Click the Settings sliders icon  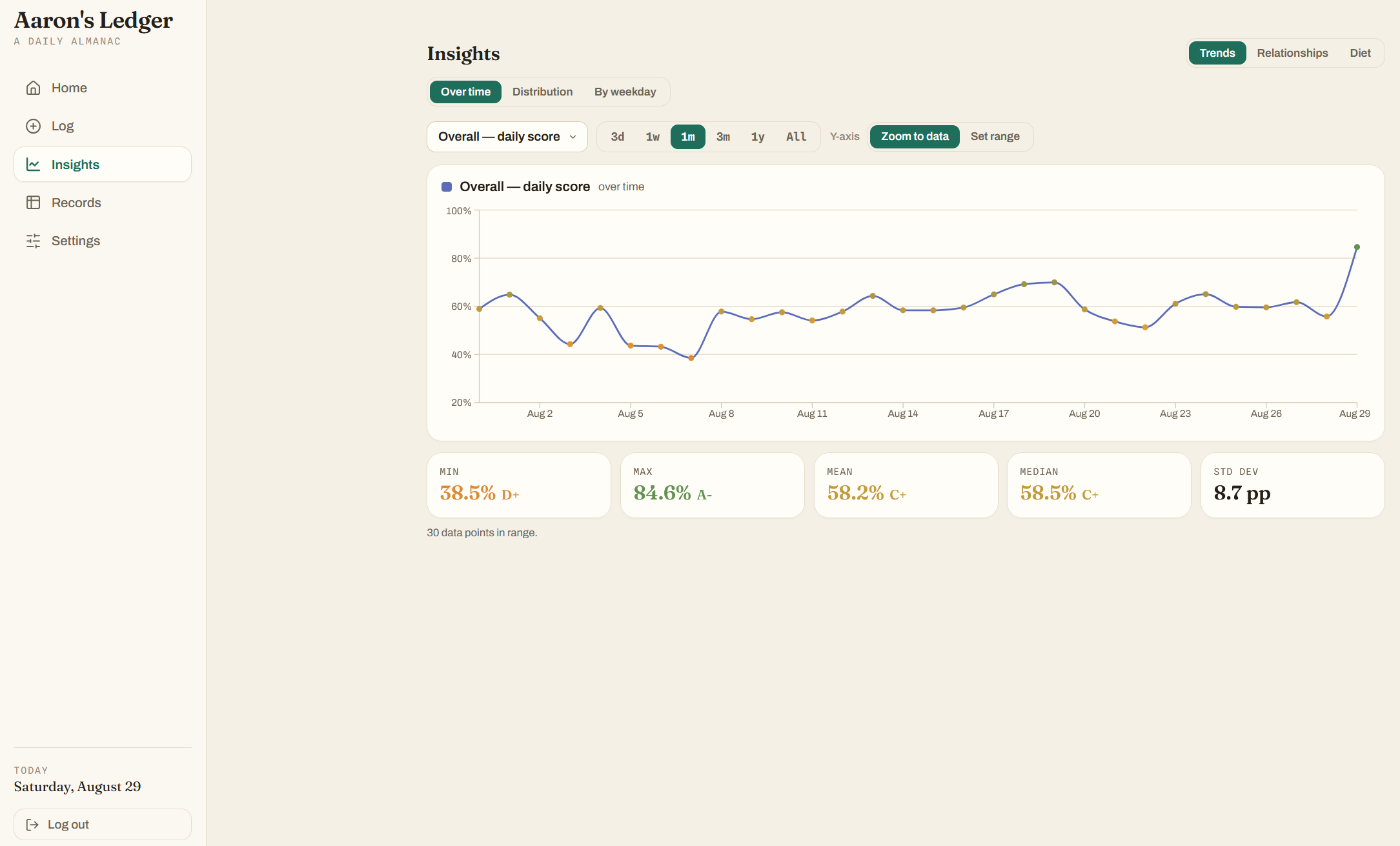pyautogui.click(x=33, y=241)
